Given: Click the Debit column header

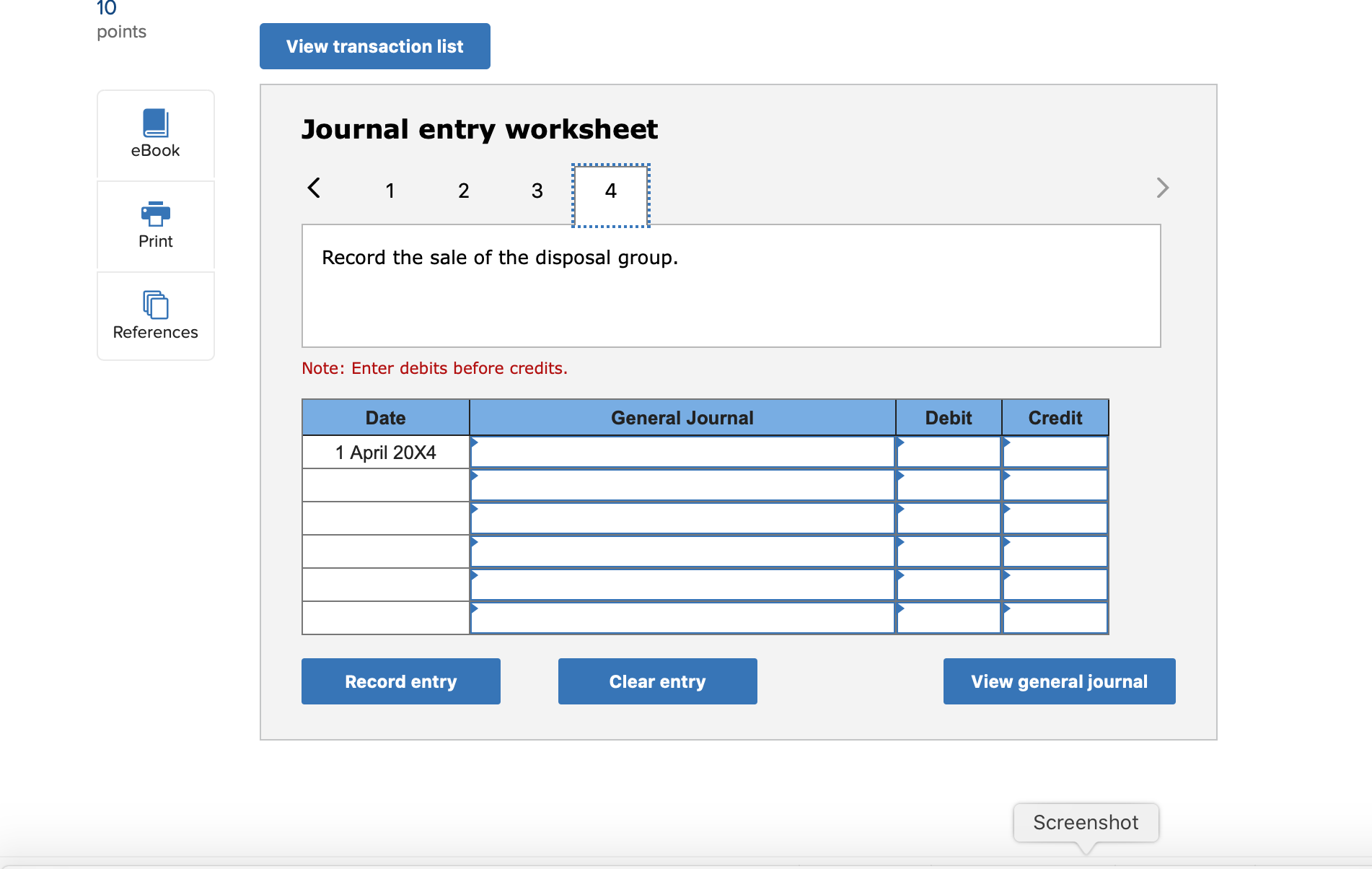Looking at the screenshot, I should click(949, 418).
